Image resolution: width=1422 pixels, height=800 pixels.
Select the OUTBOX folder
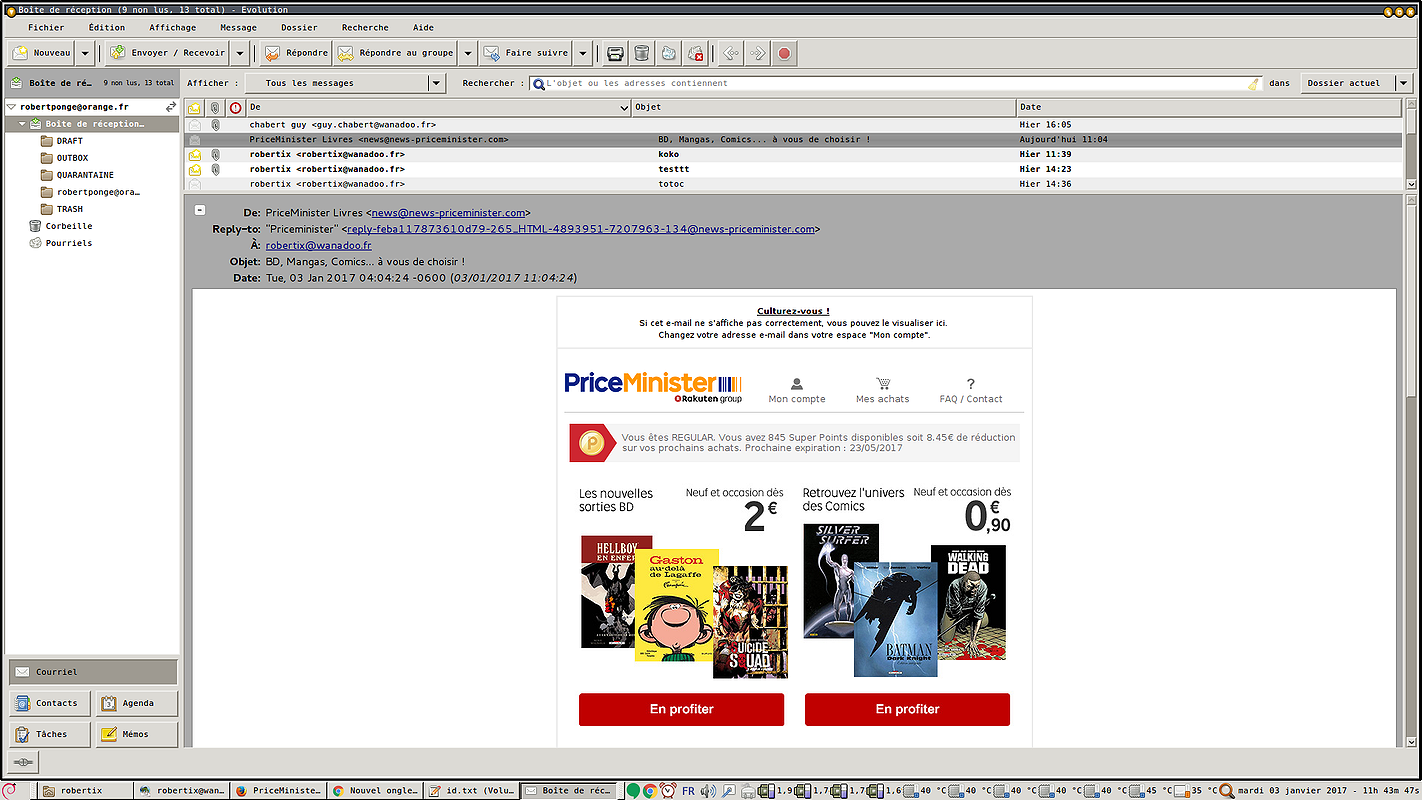pyautogui.click(x=72, y=158)
